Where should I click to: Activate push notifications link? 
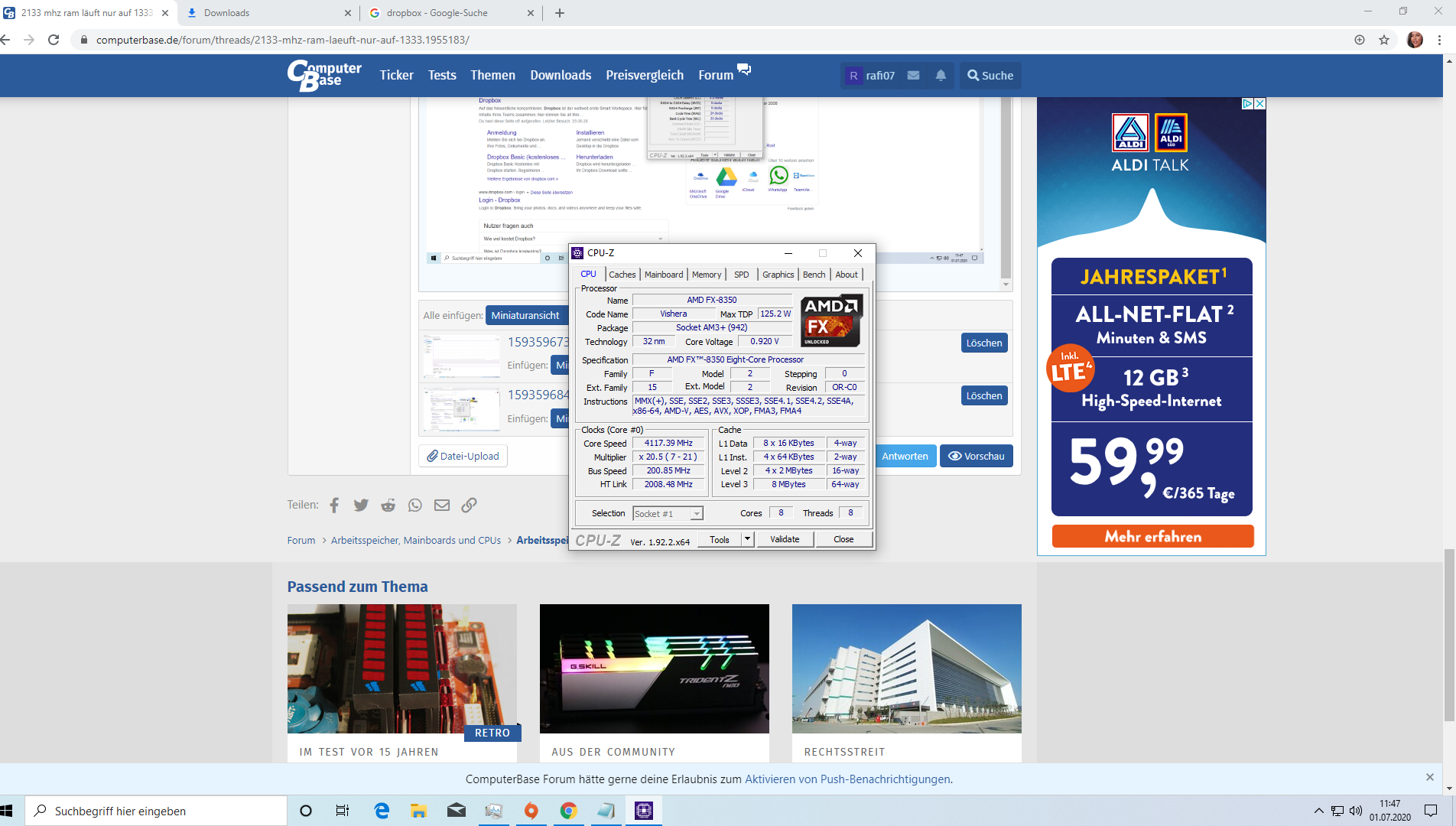pos(847,779)
